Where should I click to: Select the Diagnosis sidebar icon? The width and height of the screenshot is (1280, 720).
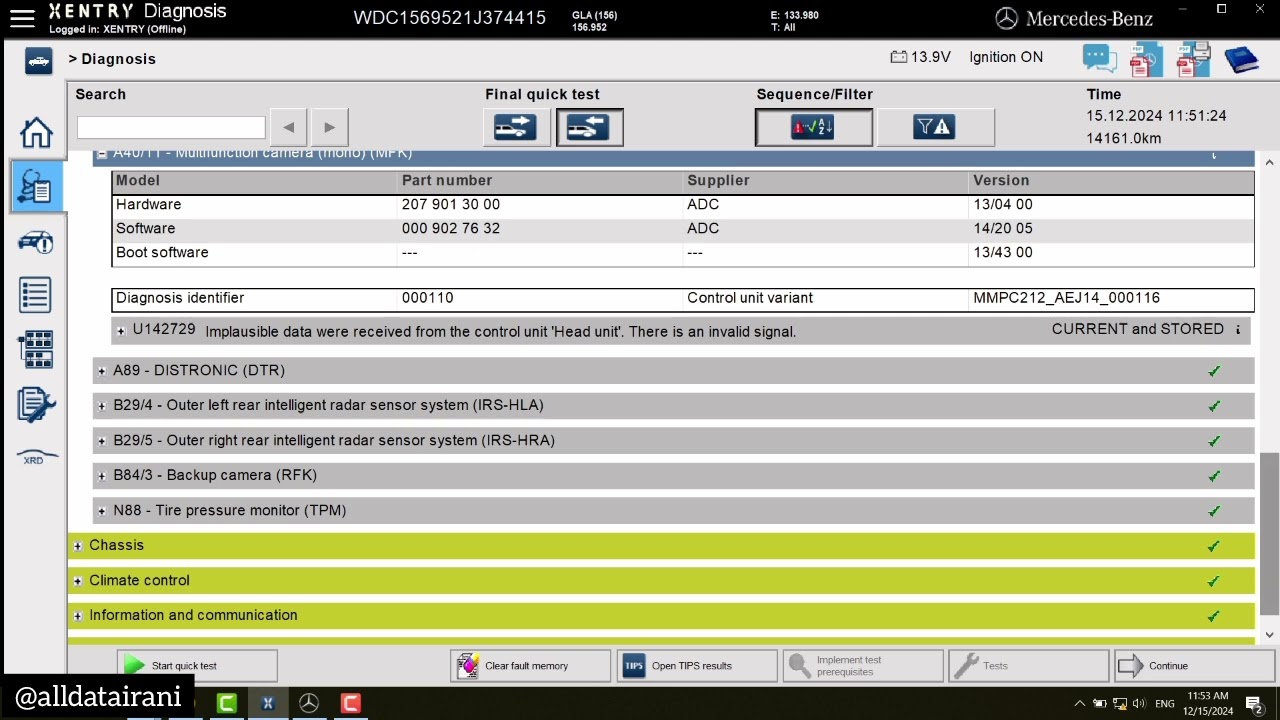[36, 186]
